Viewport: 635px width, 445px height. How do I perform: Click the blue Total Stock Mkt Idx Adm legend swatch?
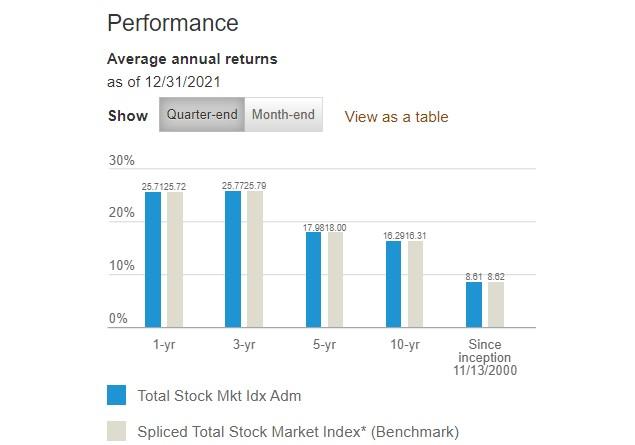click(x=117, y=395)
